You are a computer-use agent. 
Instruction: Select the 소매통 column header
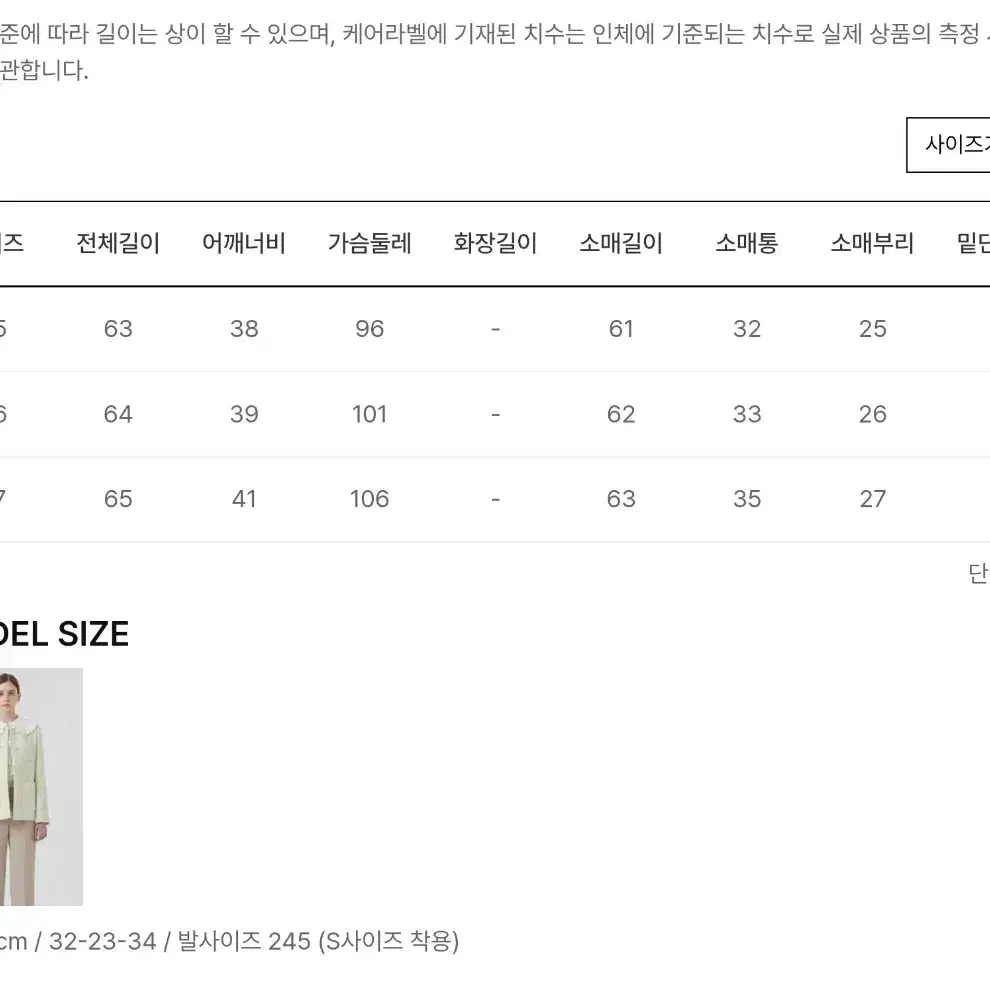tap(747, 243)
